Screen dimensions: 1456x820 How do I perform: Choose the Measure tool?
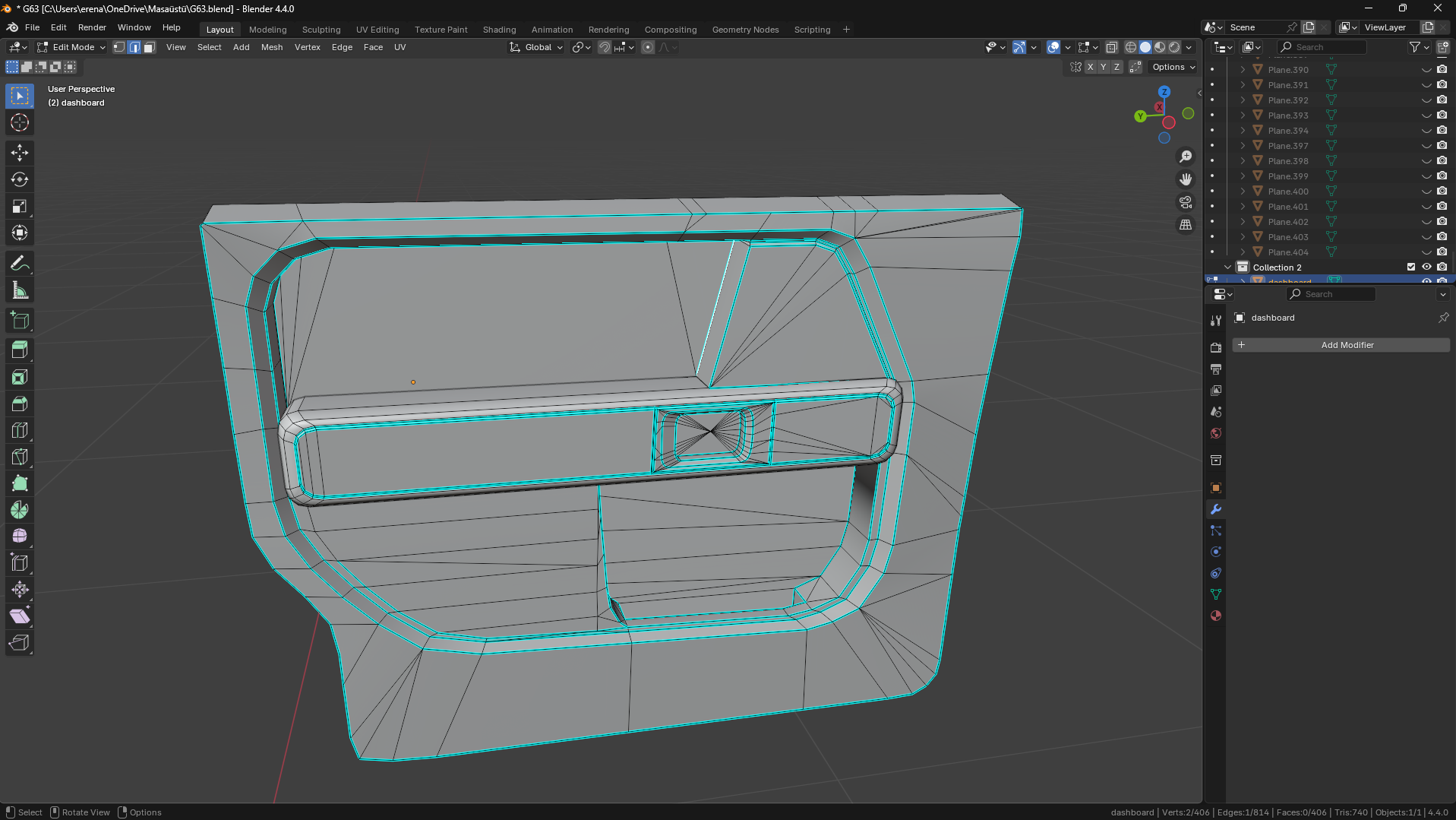click(x=20, y=290)
